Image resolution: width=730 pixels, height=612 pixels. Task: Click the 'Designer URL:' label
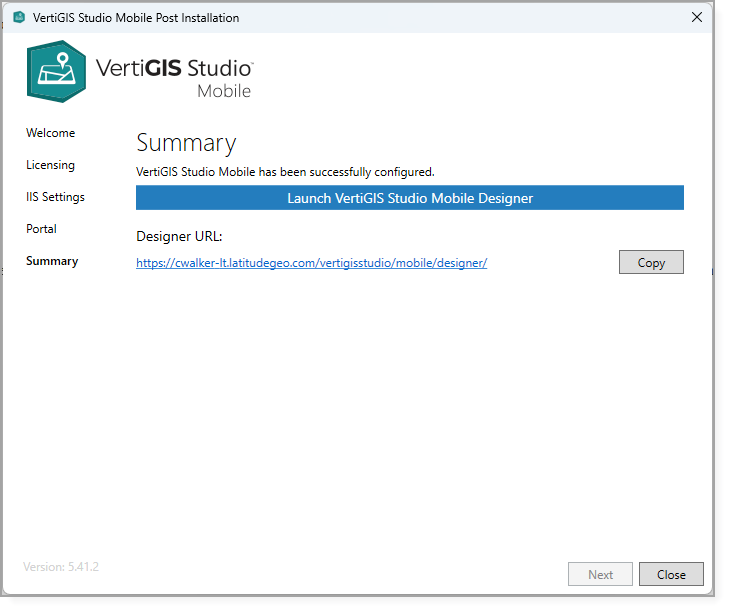click(x=179, y=236)
